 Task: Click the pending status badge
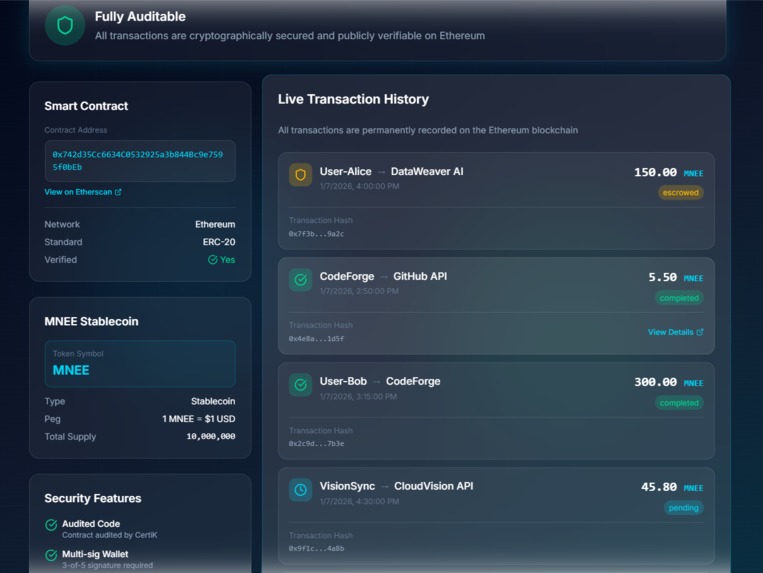click(x=683, y=508)
